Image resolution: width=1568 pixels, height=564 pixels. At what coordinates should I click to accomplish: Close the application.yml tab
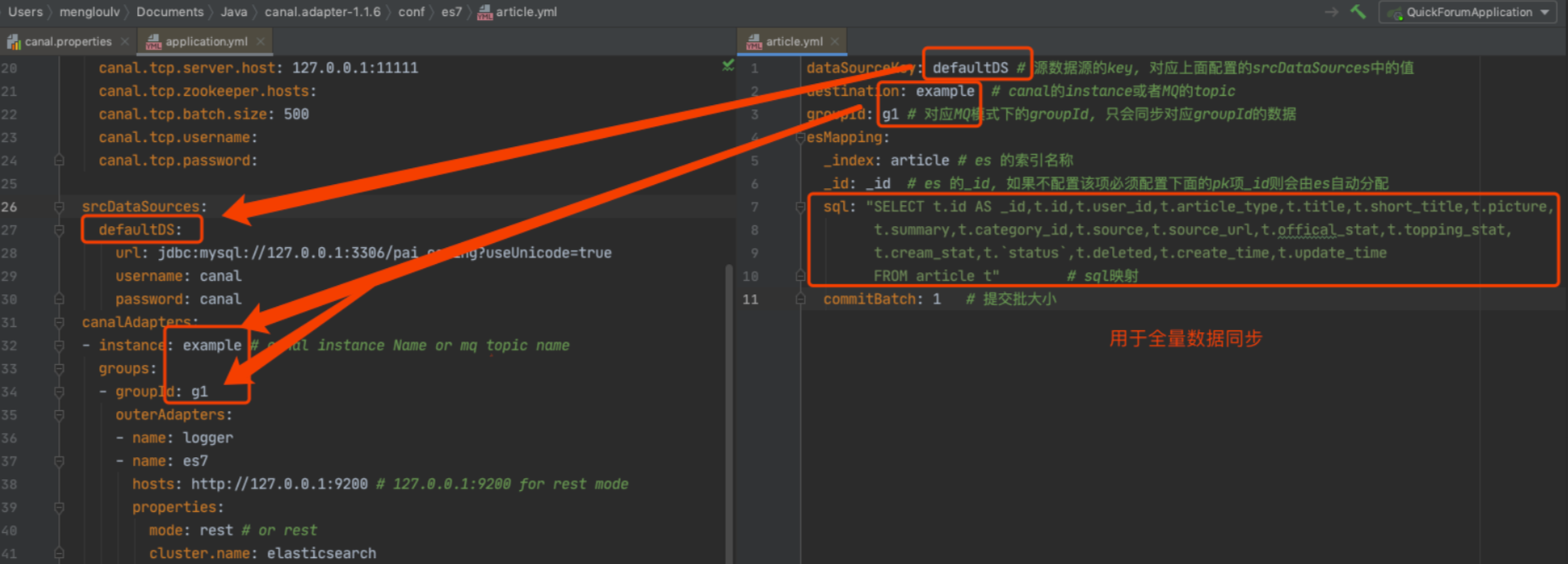coord(261,41)
